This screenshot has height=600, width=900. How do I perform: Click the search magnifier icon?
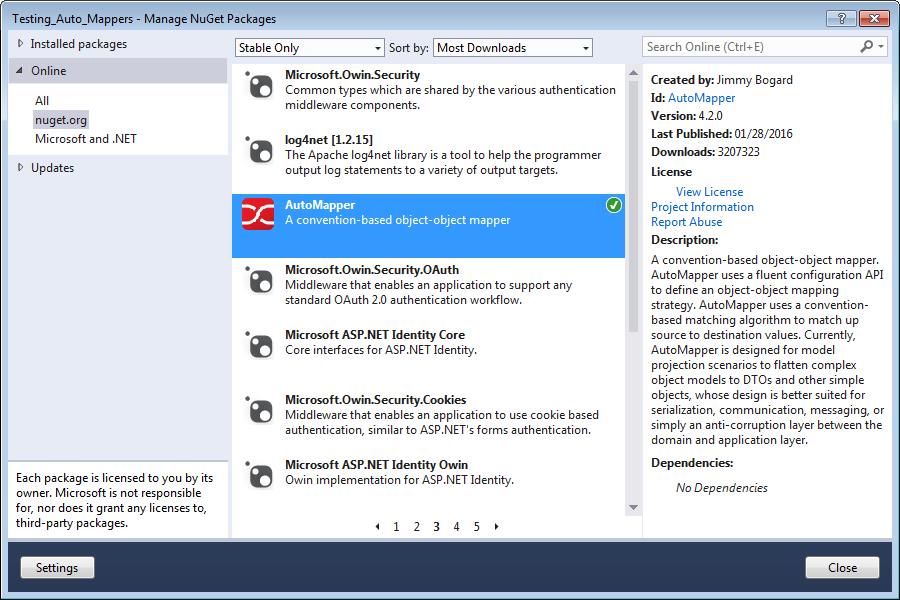(866, 47)
